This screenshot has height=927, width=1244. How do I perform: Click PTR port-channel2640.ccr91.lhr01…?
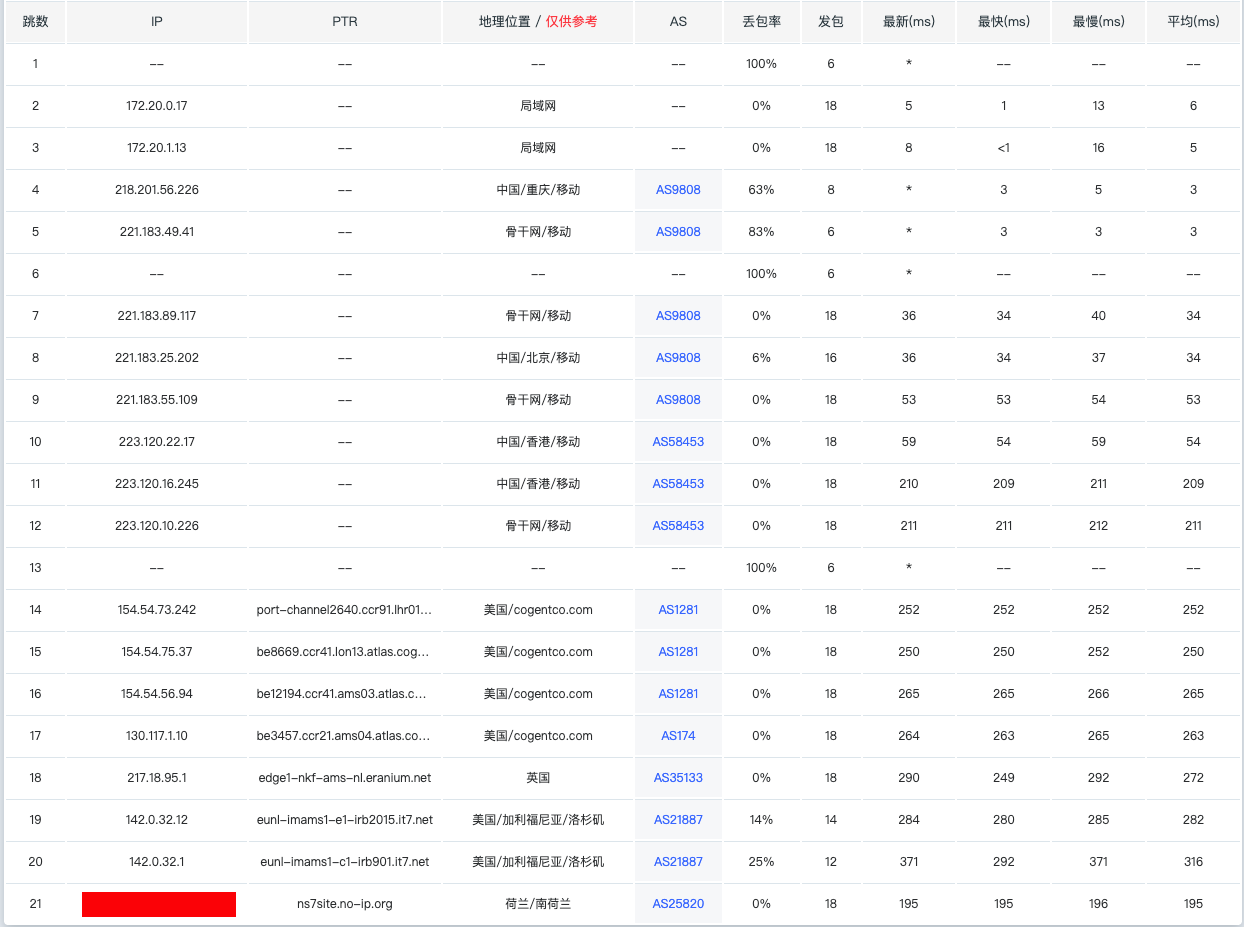point(345,610)
